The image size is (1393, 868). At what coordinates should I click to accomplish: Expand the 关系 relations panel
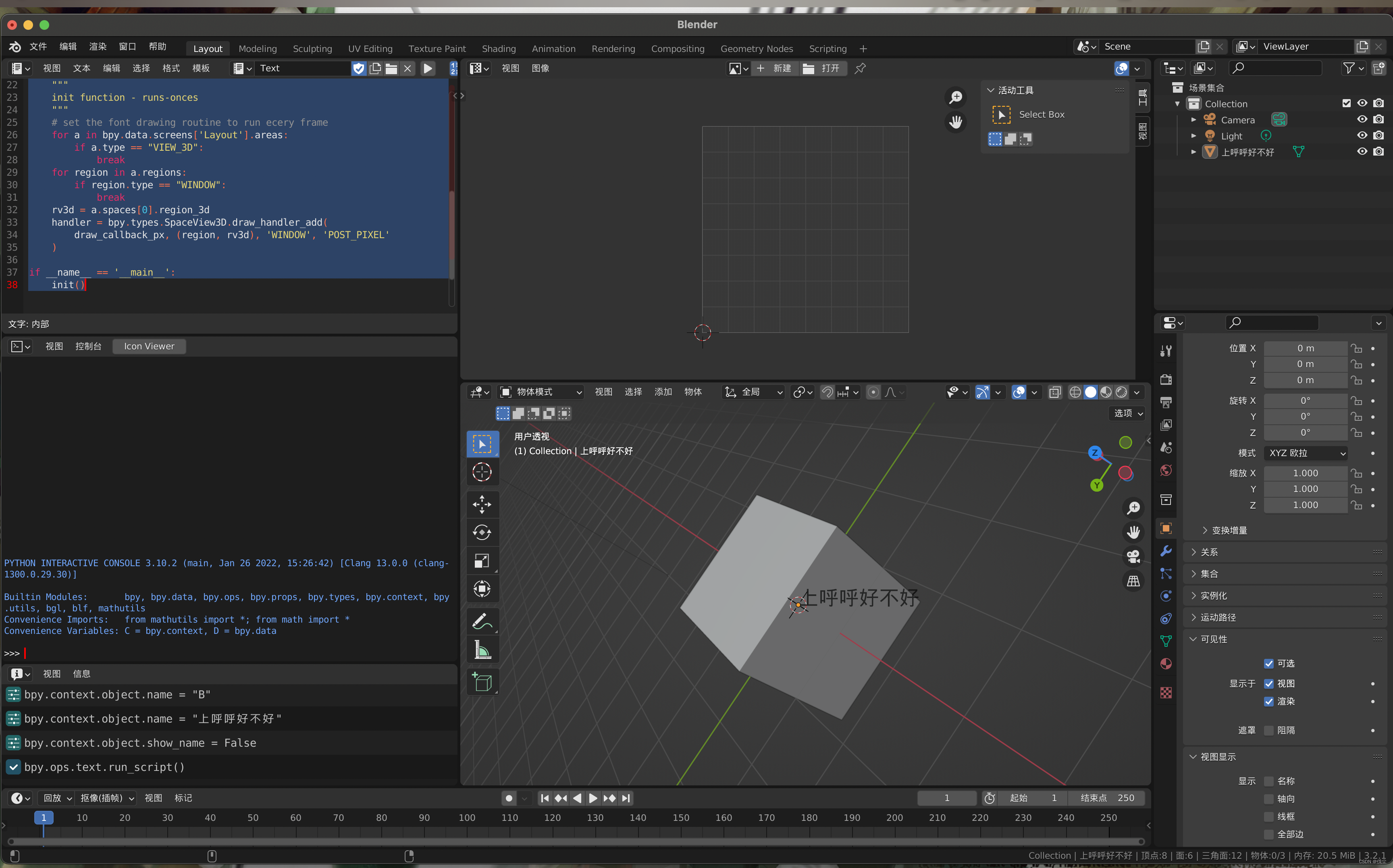1209,552
